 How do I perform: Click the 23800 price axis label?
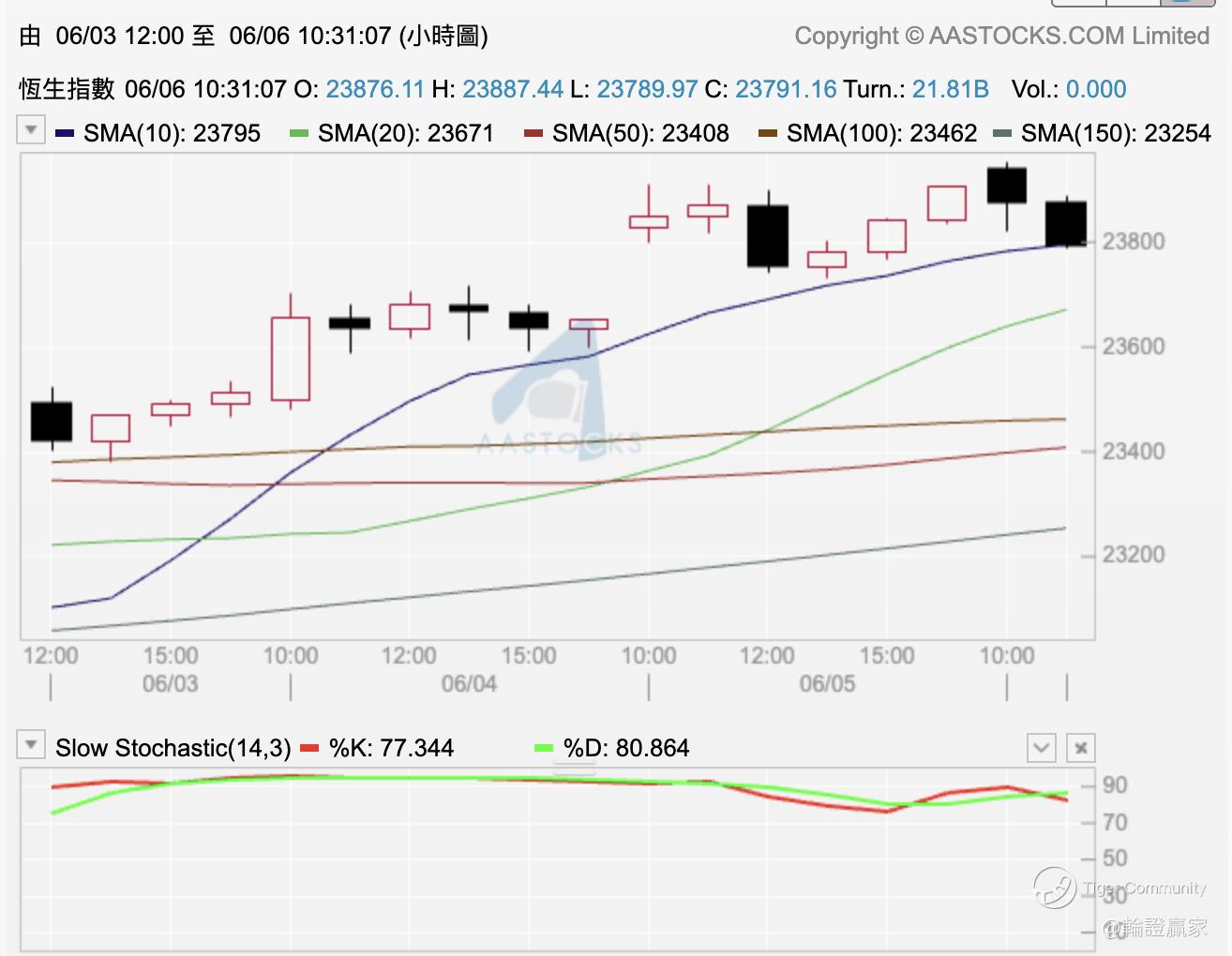pyautogui.click(x=1133, y=242)
